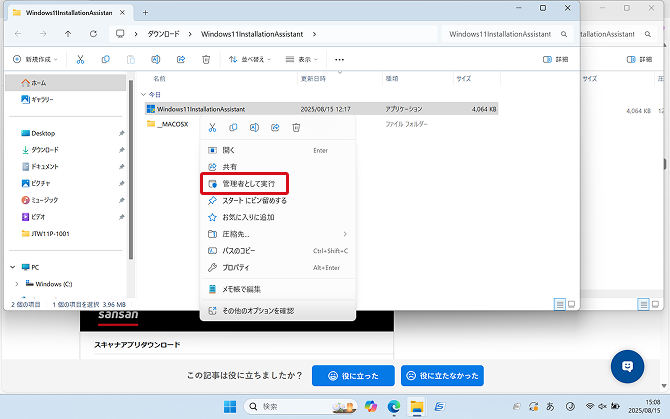Click 役に立った button
The width and height of the screenshot is (670, 419).
(353, 376)
